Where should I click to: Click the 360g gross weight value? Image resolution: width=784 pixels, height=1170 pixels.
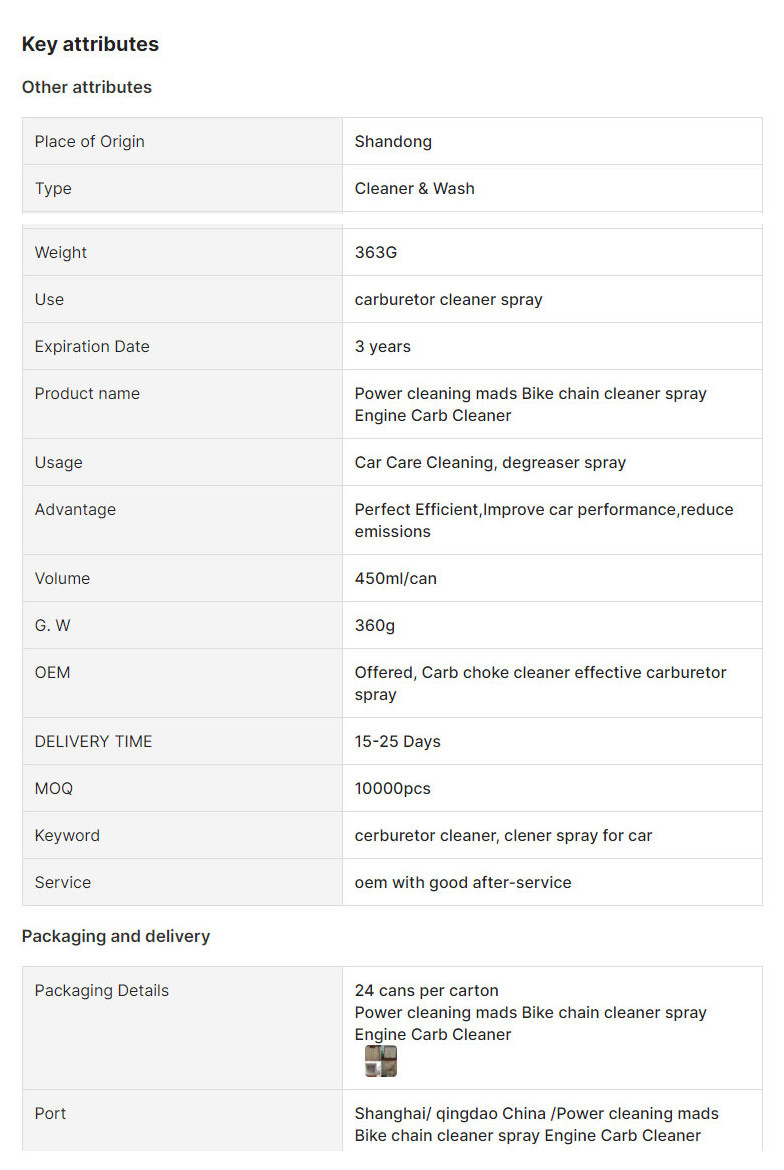pyautogui.click(x=374, y=626)
